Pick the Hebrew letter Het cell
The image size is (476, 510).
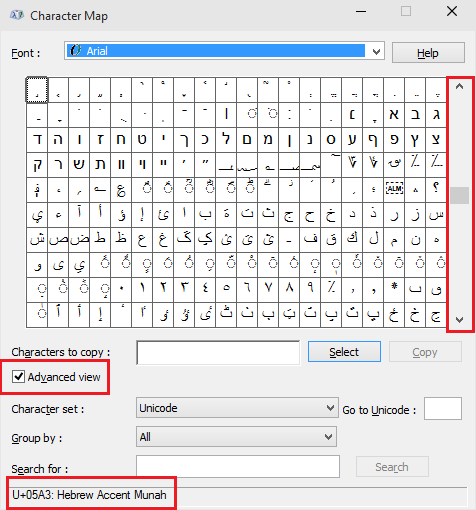[121, 140]
